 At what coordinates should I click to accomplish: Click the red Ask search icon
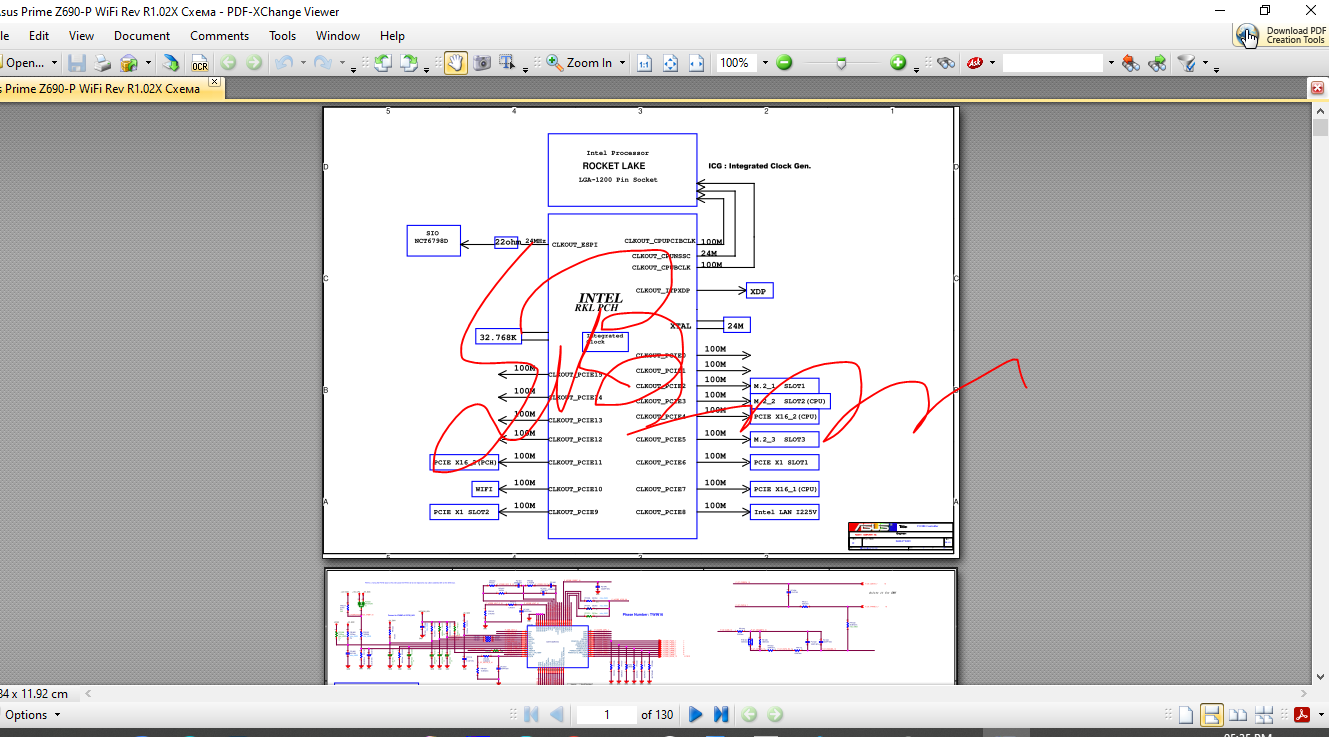tap(974, 63)
